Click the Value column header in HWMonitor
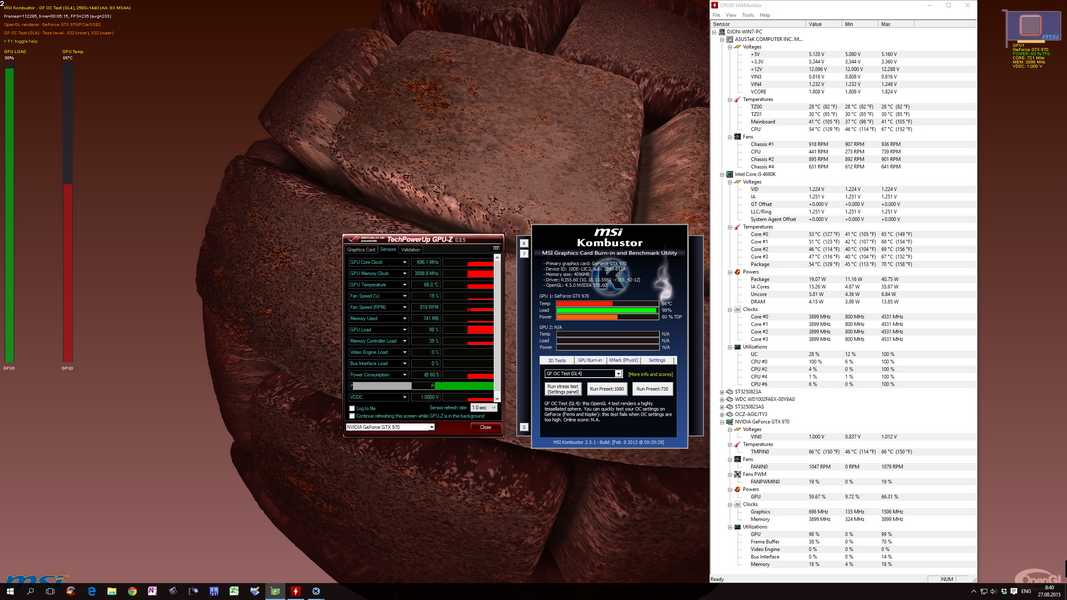The image size is (1067, 600). 823,24
